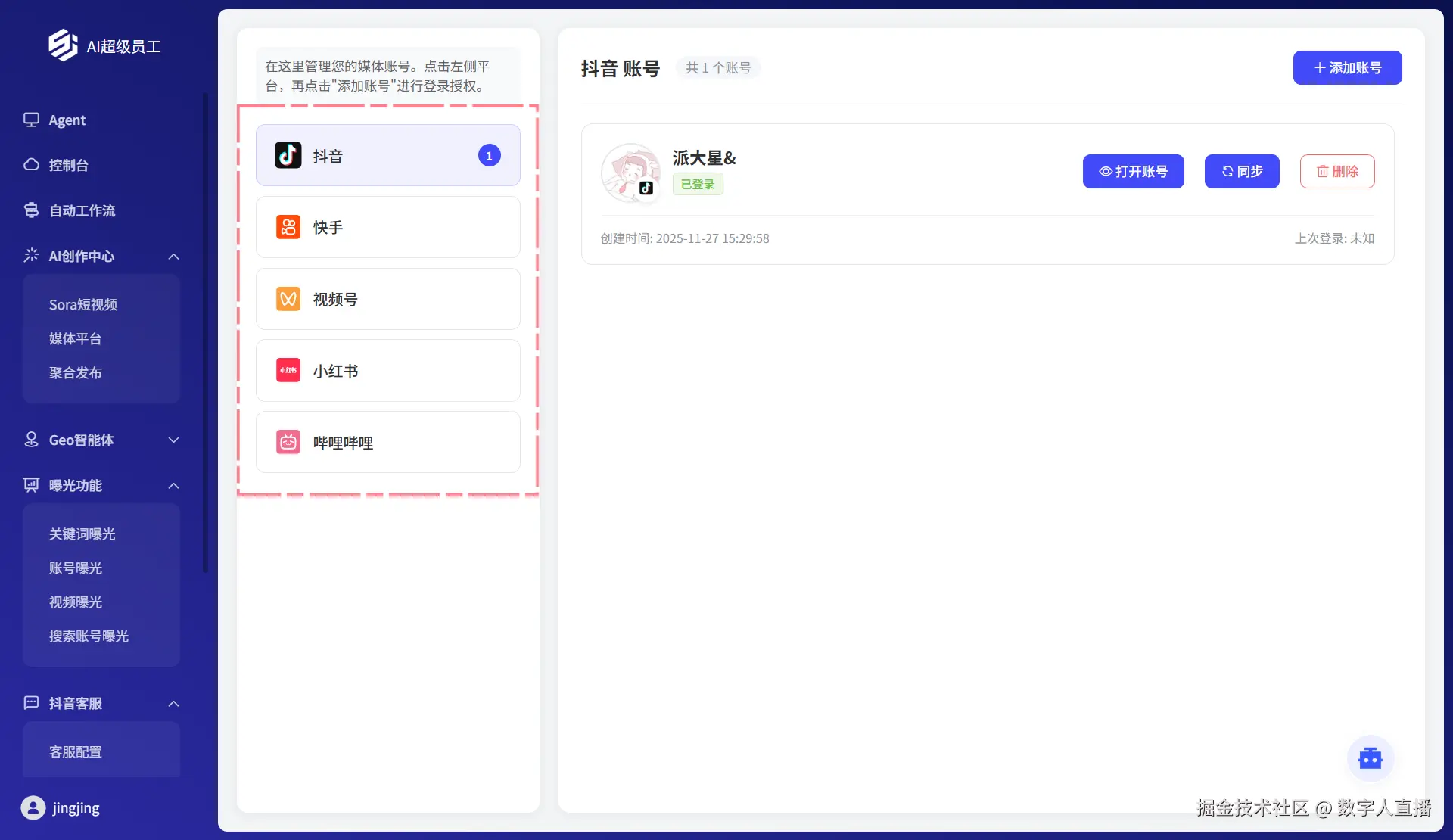Click the 视频号 platform icon
The image size is (1453, 840).
[x=288, y=299]
